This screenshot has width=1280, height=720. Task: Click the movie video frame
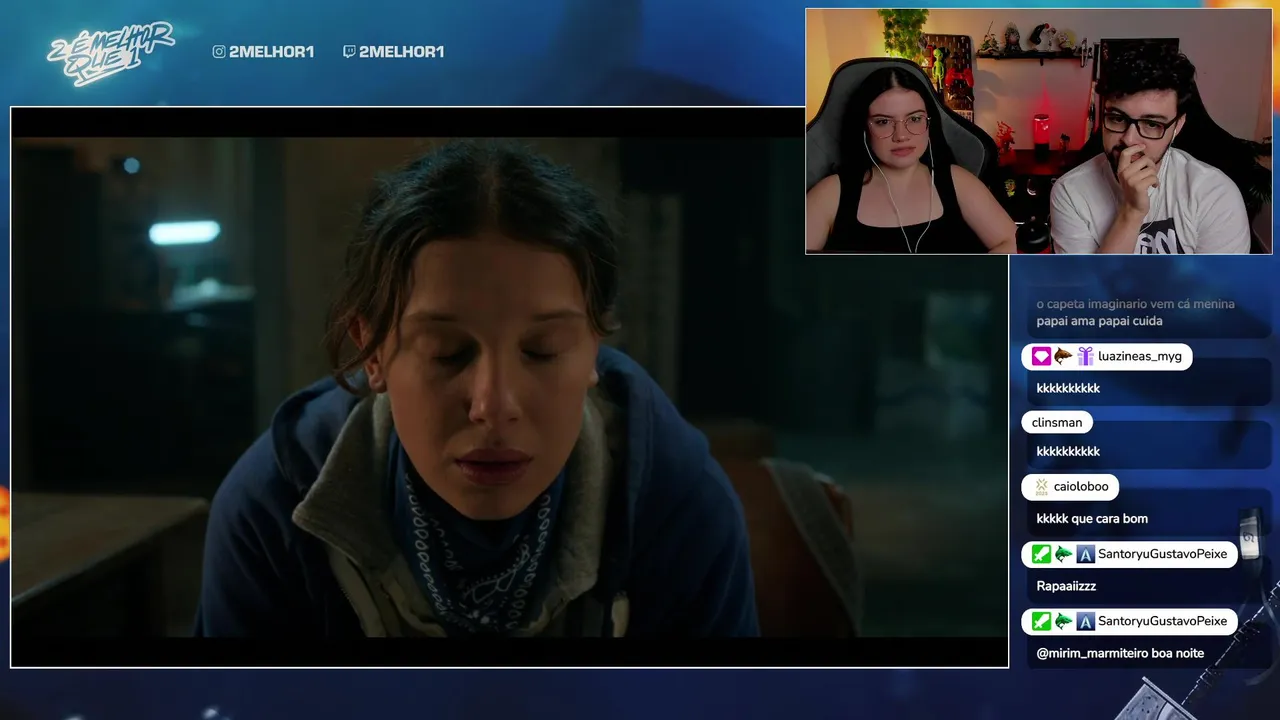point(509,387)
